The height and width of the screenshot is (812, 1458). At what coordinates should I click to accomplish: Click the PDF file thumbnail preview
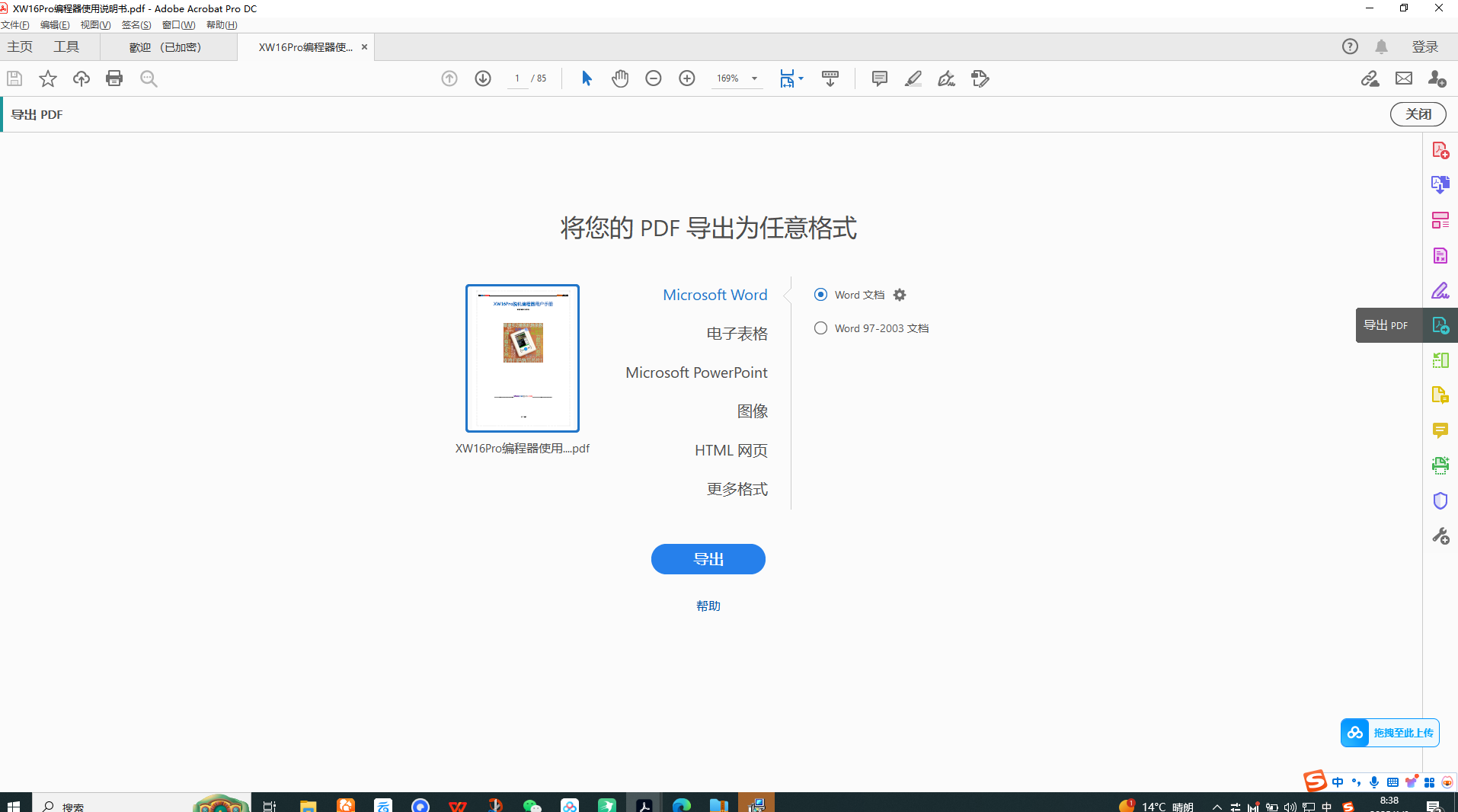click(x=523, y=358)
